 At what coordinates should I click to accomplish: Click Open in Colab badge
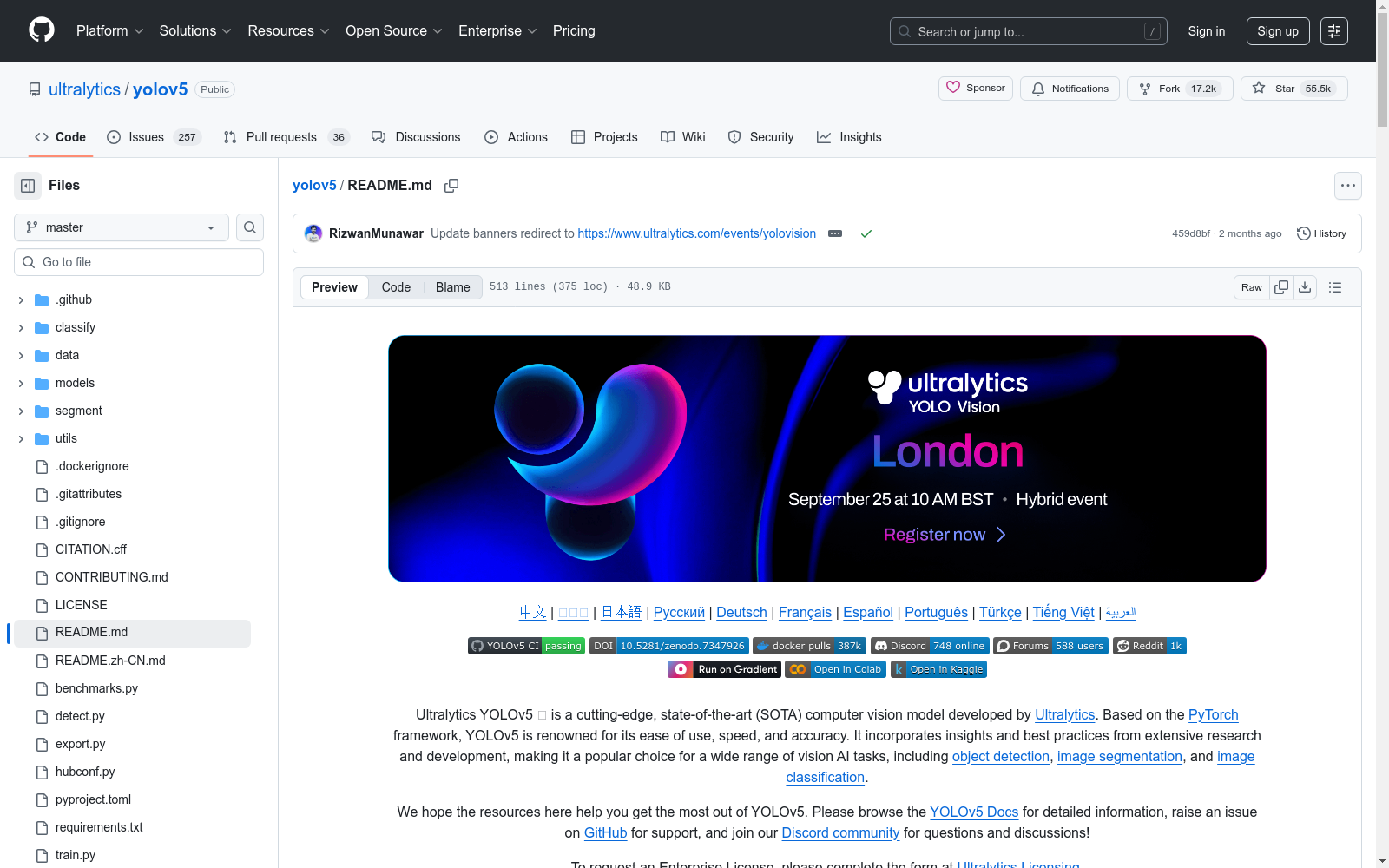pyautogui.click(x=835, y=669)
